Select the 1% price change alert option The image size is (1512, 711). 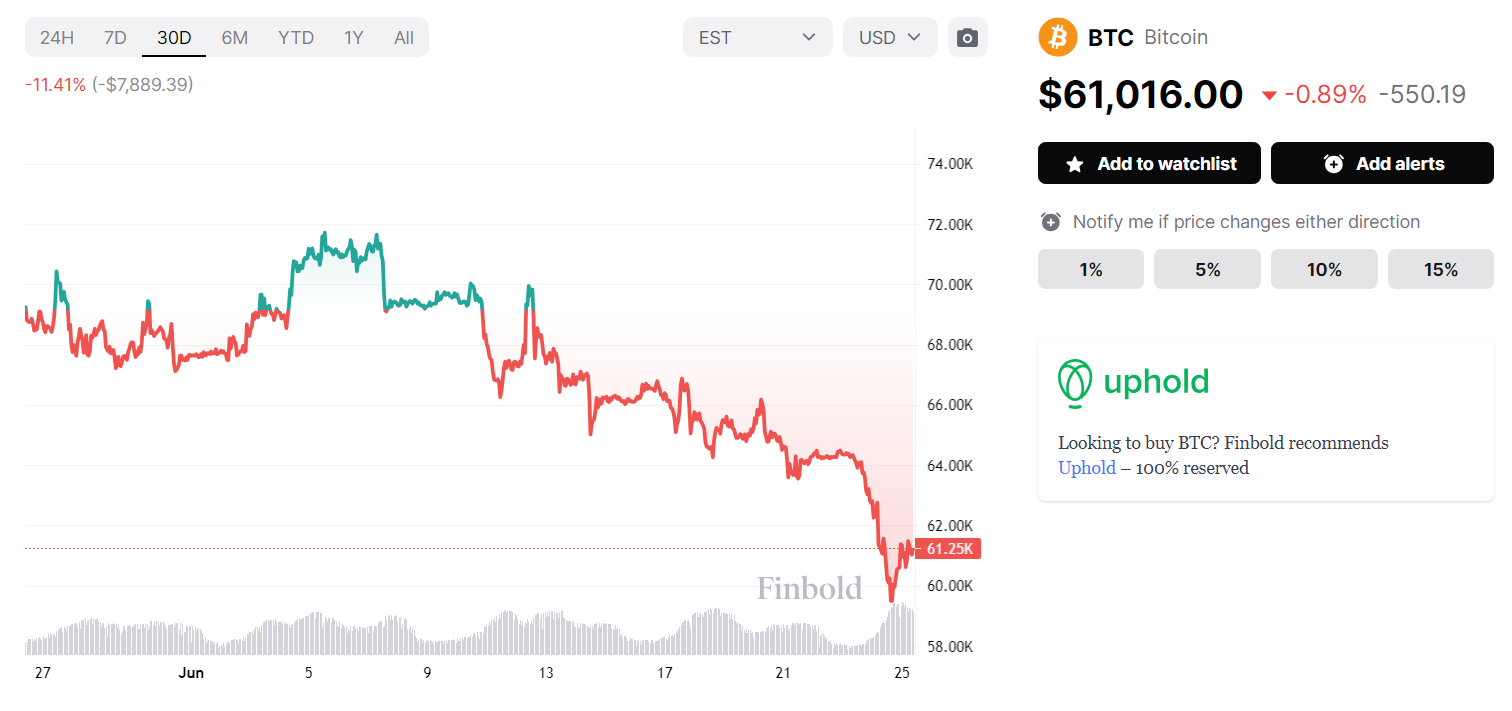[1090, 268]
